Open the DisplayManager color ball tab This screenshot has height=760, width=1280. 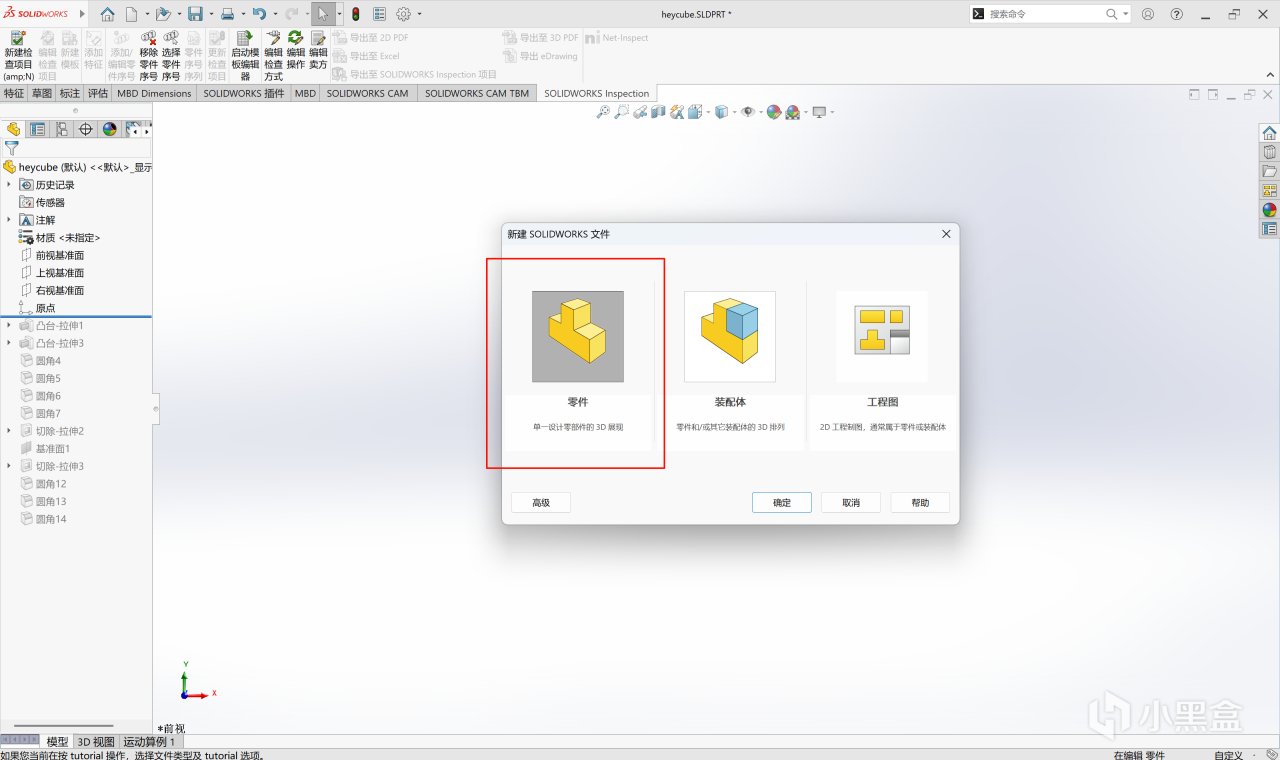109,129
